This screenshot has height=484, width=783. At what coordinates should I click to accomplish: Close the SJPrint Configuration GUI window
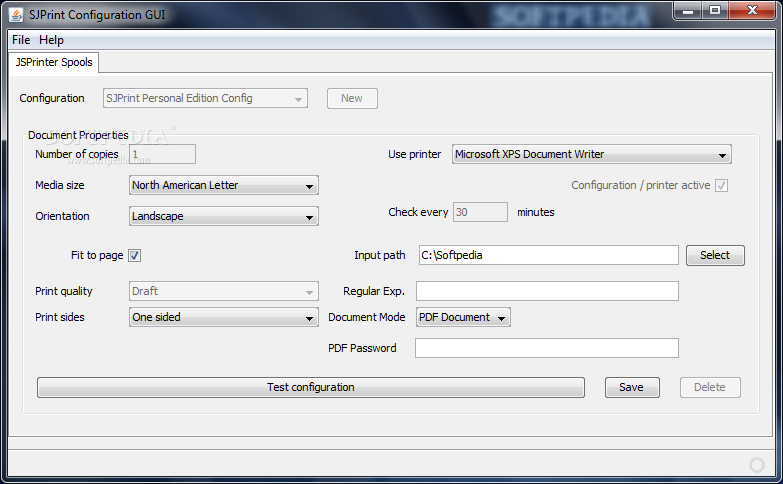click(x=753, y=10)
